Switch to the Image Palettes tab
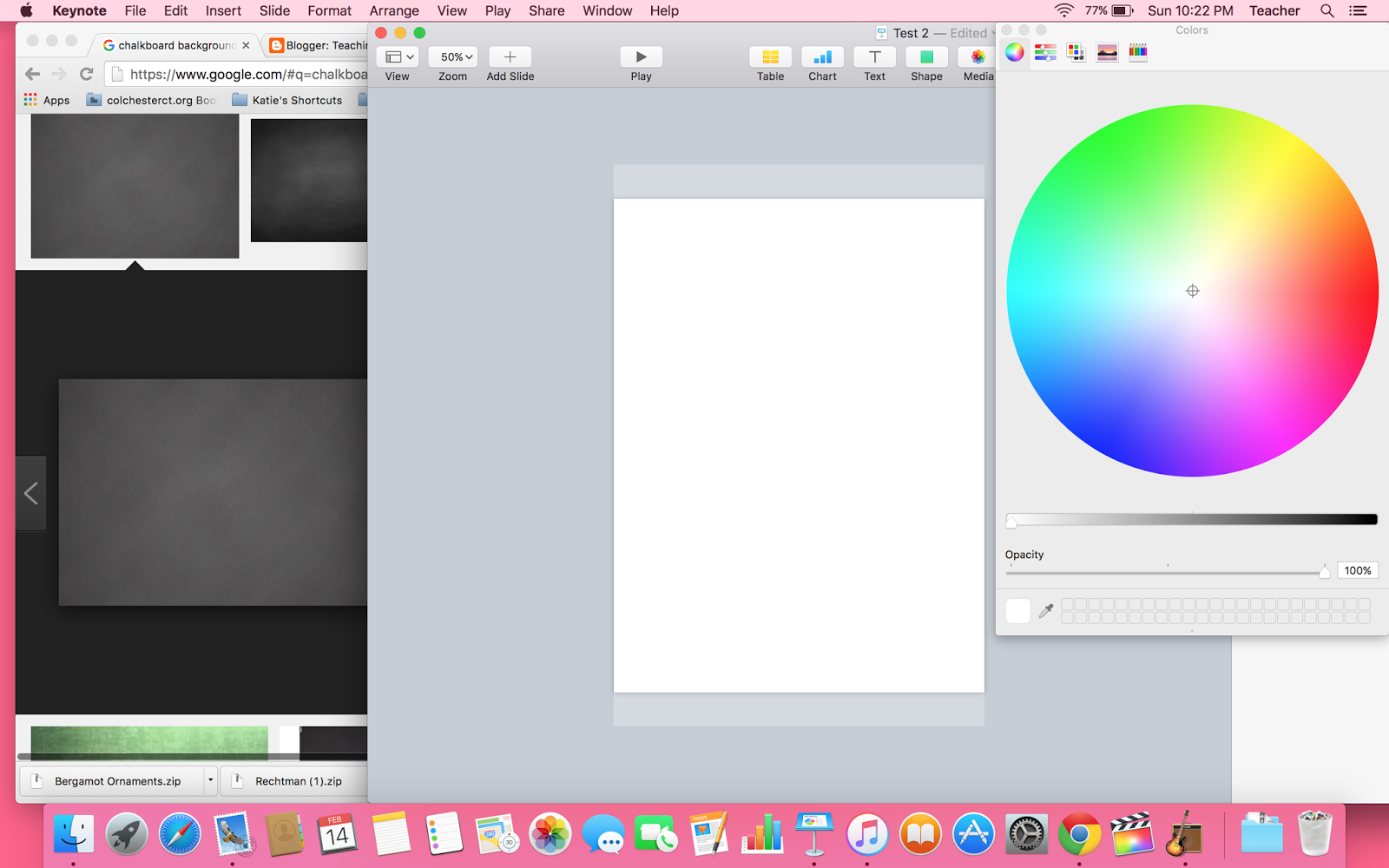Image resolution: width=1389 pixels, height=868 pixels. click(x=1107, y=52)
